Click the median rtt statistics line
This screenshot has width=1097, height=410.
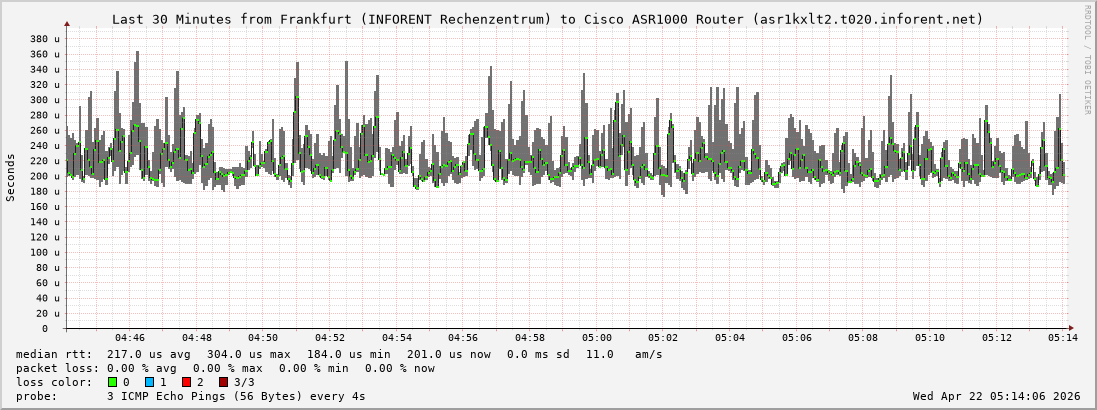click(340, 354)
